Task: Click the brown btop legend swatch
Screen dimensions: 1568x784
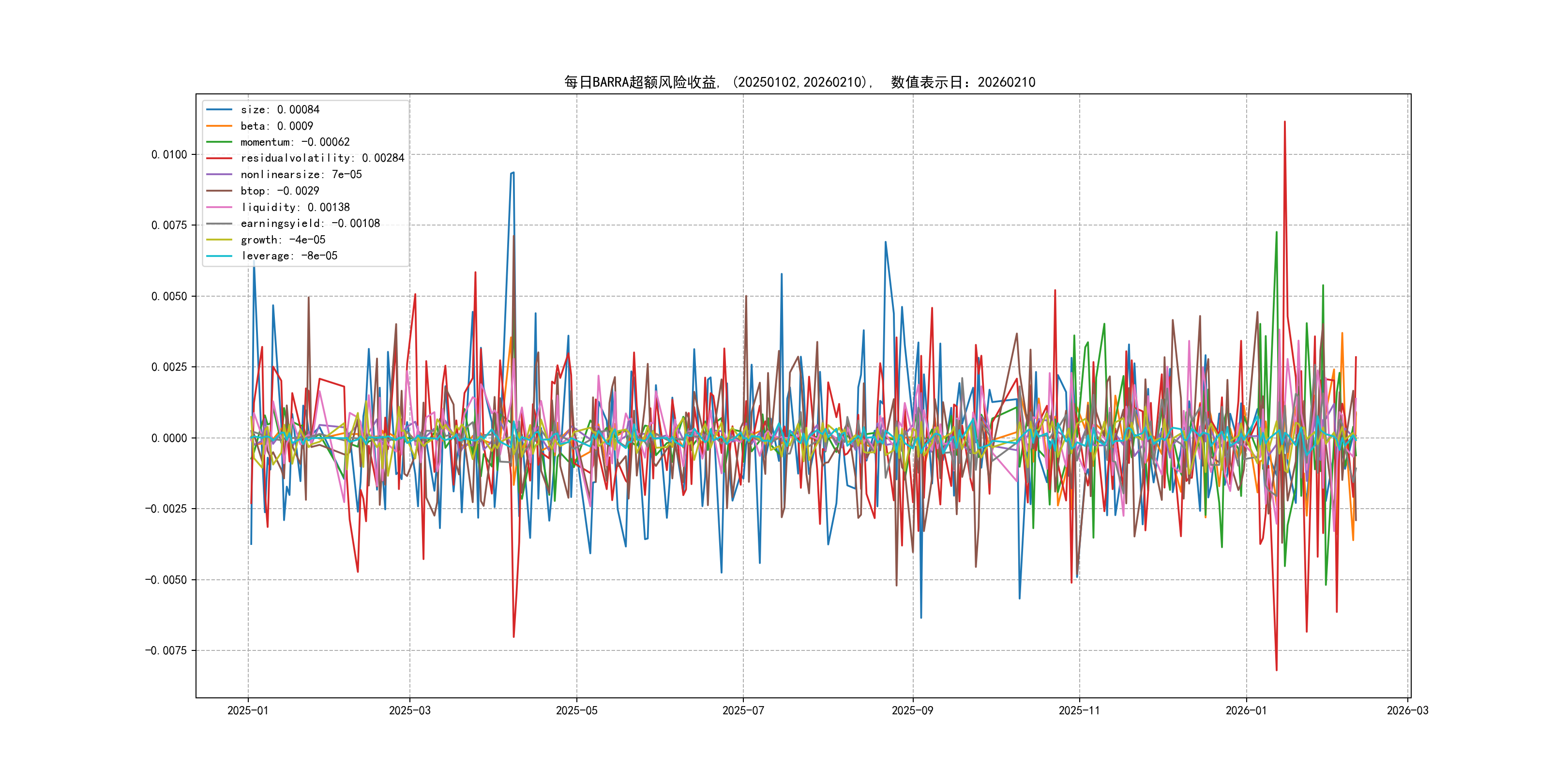Action: [219, 191]
